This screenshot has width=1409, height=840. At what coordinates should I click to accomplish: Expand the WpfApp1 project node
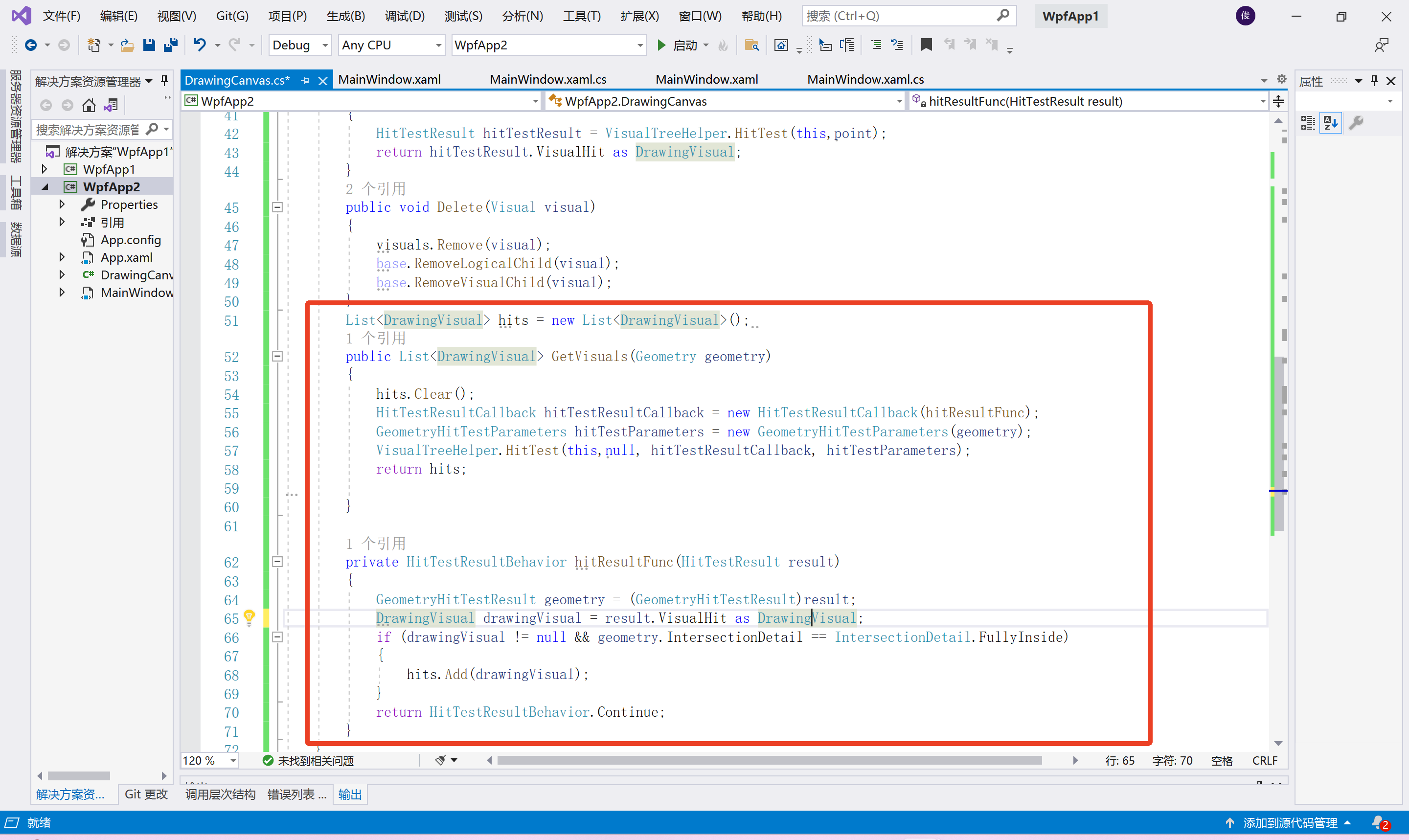pos(45,169)
